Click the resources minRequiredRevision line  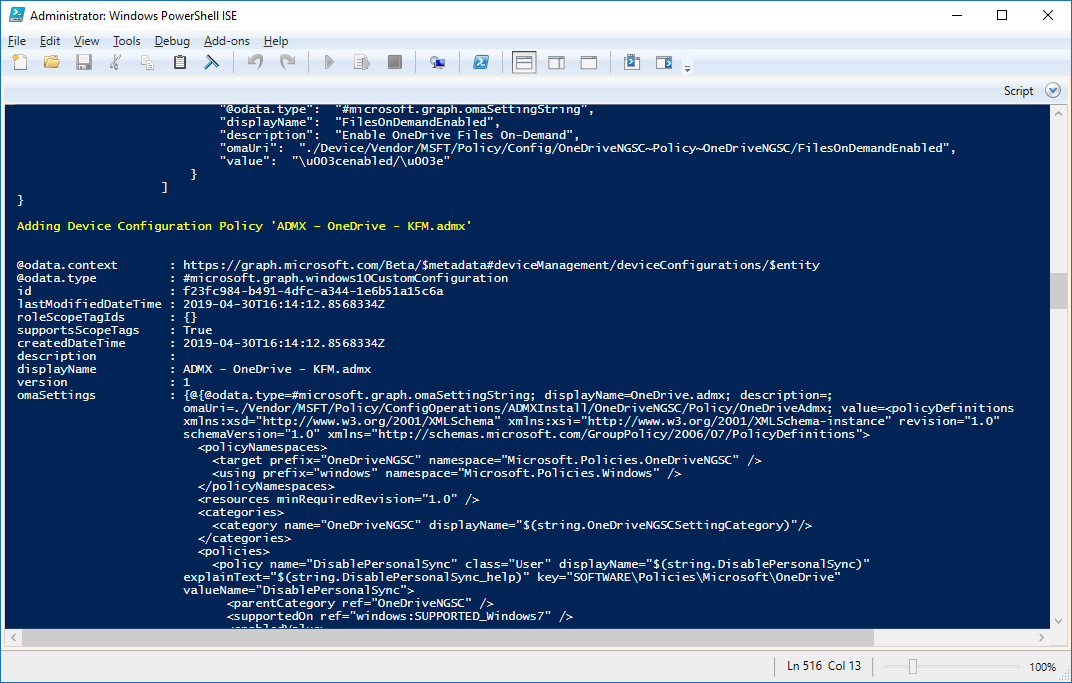[x=338, y=498]
